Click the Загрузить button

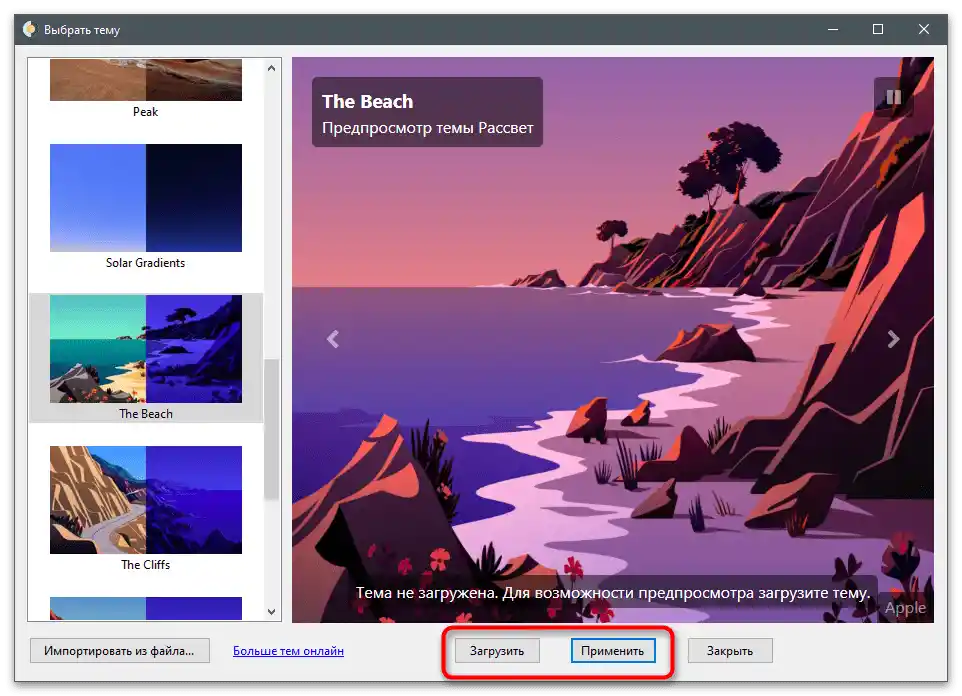(x=497, y=651)
